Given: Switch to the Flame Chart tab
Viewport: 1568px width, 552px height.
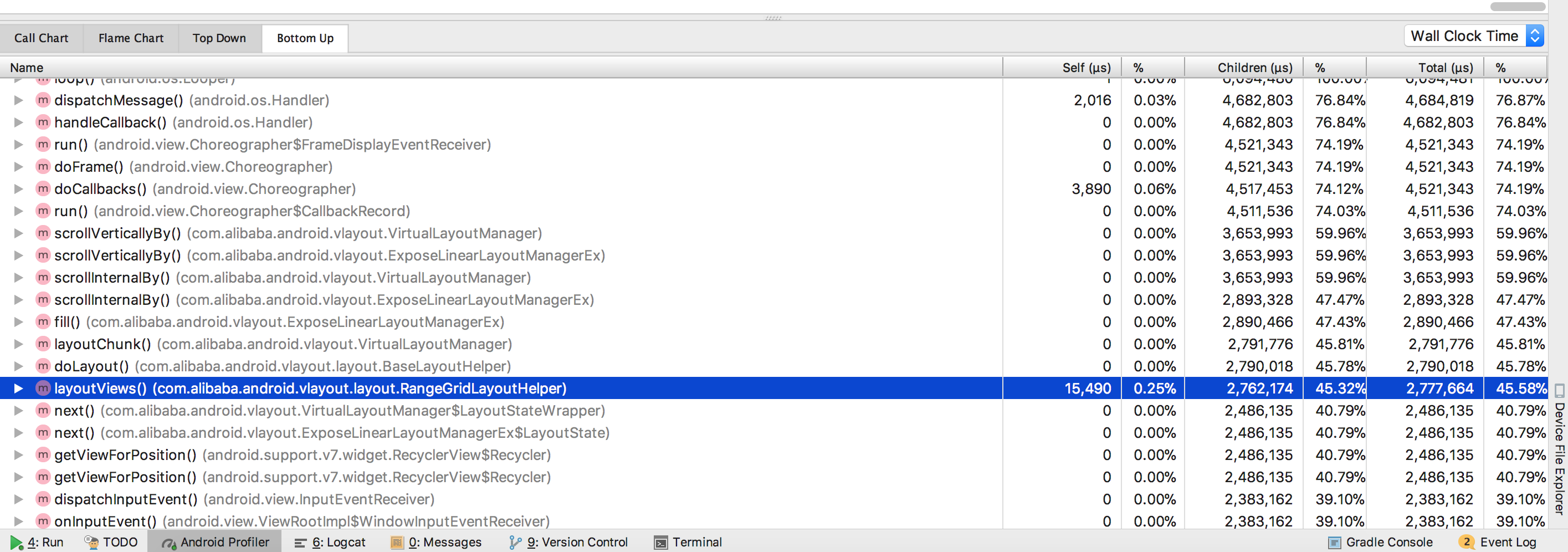Looking at the screenshot, I should pyautogui.click(x=130, y=38).
